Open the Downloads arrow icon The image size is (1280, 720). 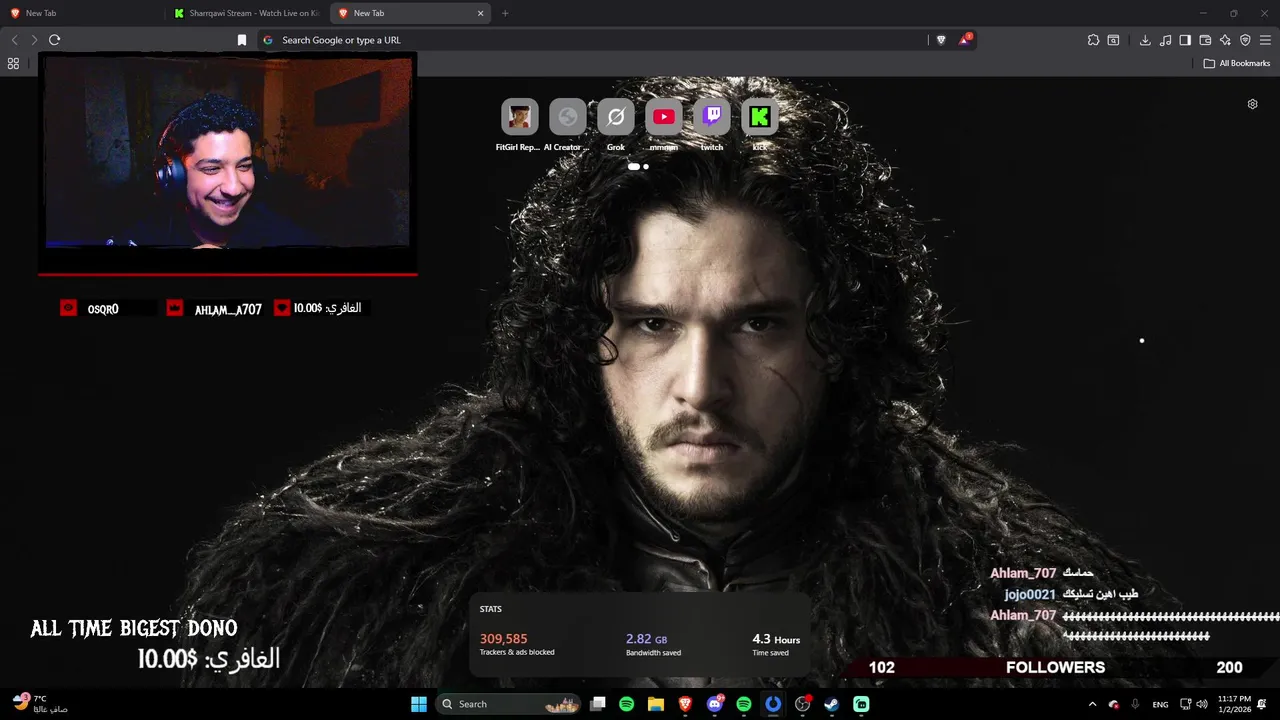(x=1145, y=40)
